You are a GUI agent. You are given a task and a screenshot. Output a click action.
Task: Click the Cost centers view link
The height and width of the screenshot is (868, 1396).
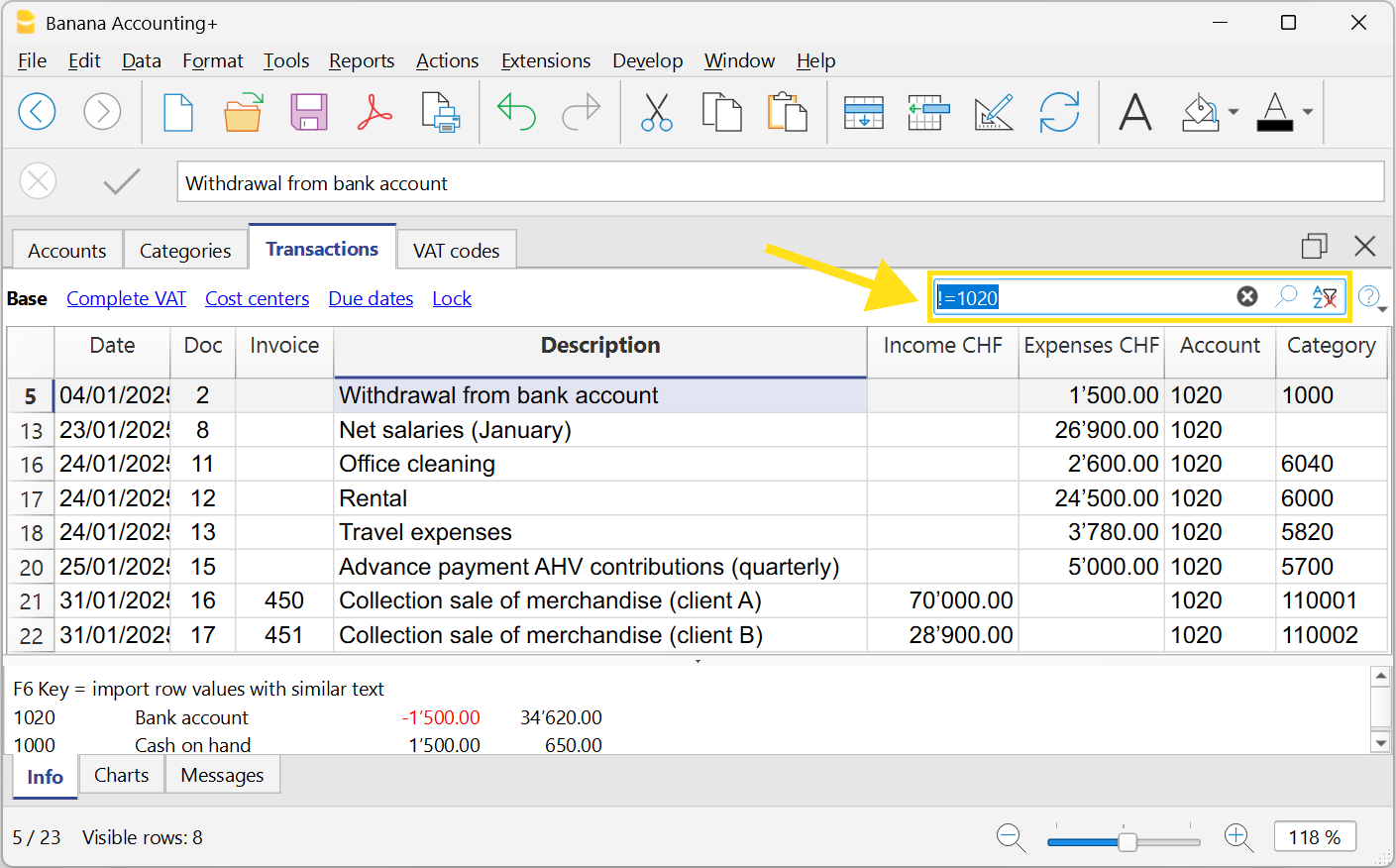point(257,298)
